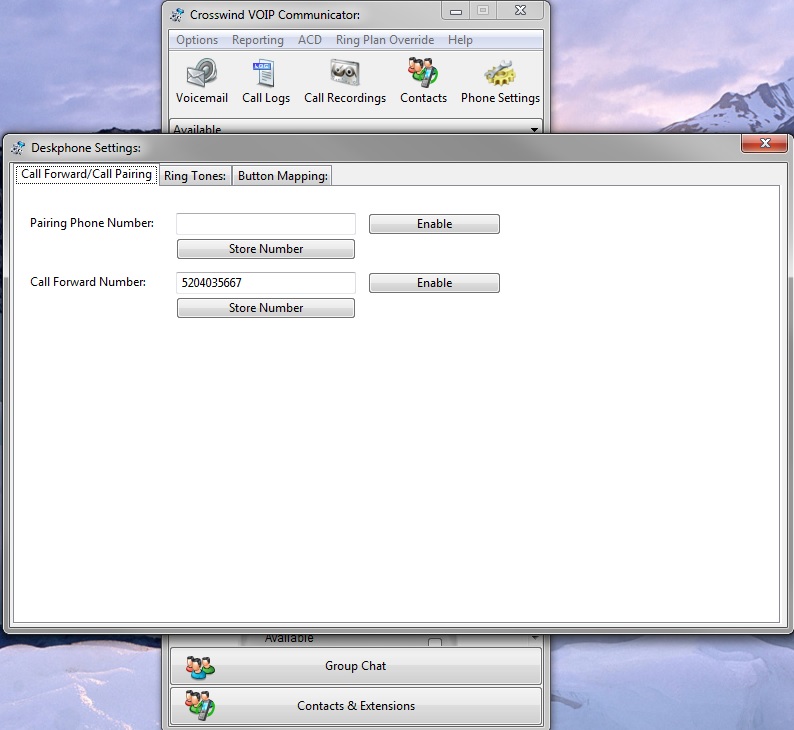The image size is (794, 730).
Task: Open the Options menu
Action: 197,40
